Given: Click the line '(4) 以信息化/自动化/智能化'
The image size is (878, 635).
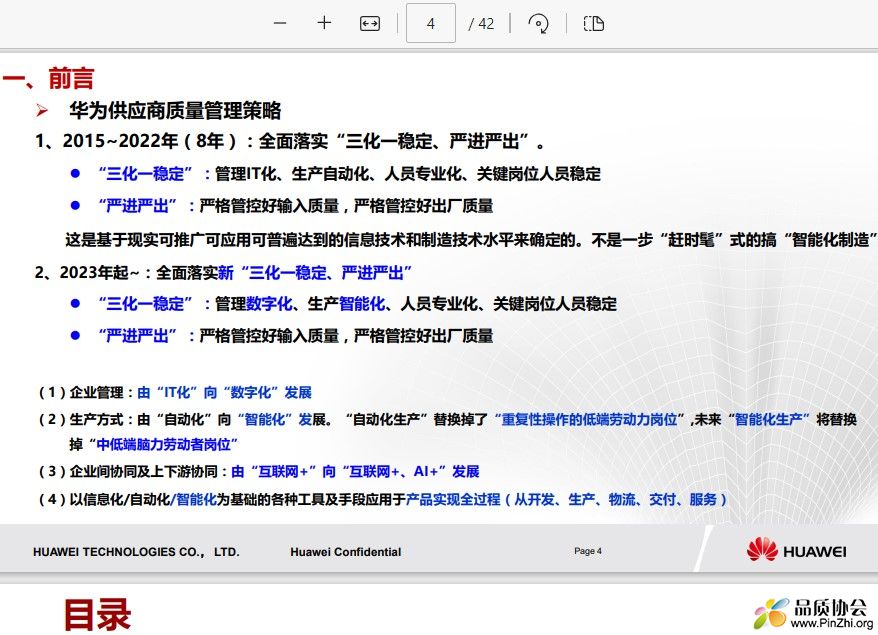Looking at the screenshot, I should click(x=382, y=499).
